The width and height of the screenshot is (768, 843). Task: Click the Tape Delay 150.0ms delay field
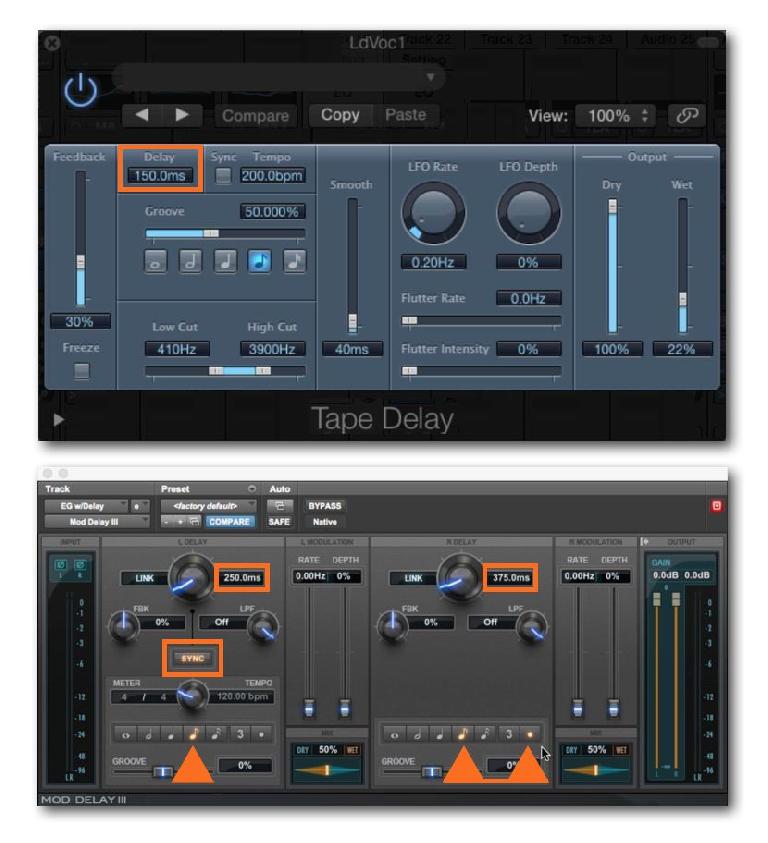160,176
